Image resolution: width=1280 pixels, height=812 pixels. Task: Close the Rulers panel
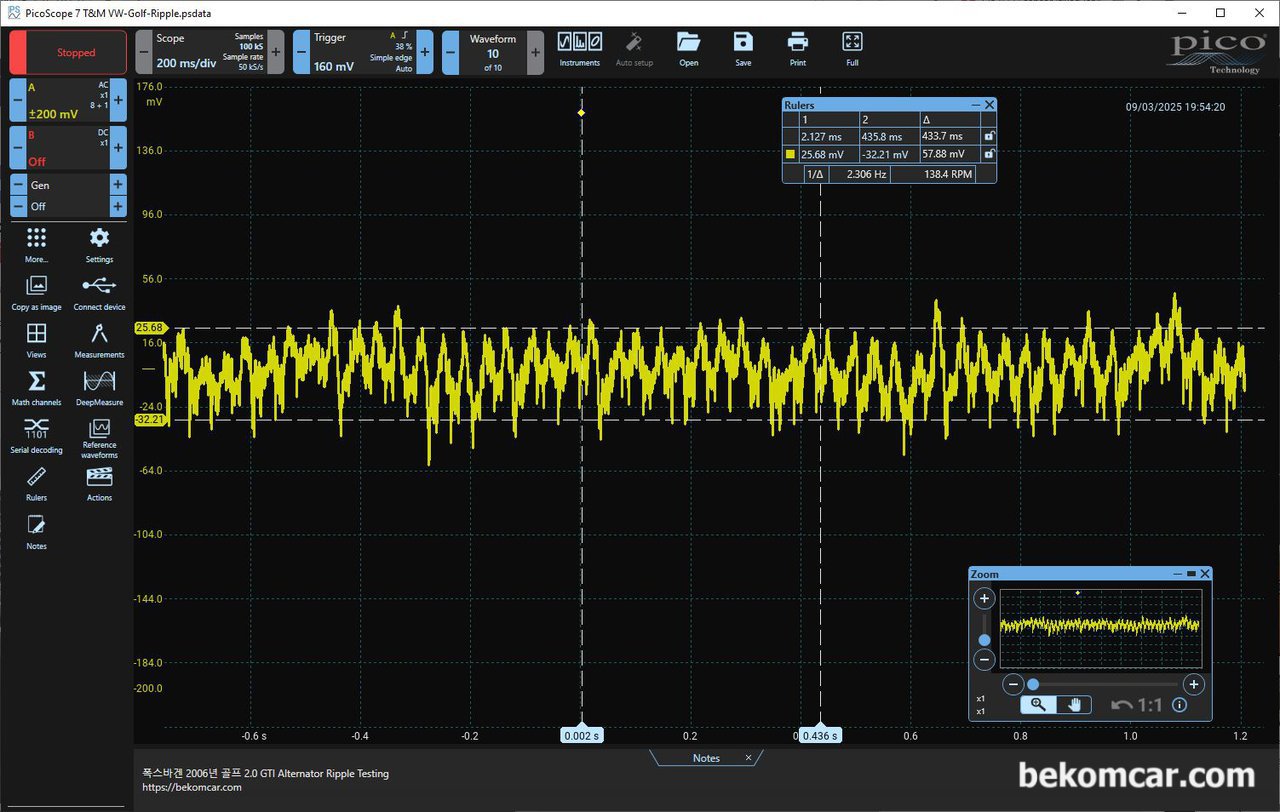(x=990, y=105)
